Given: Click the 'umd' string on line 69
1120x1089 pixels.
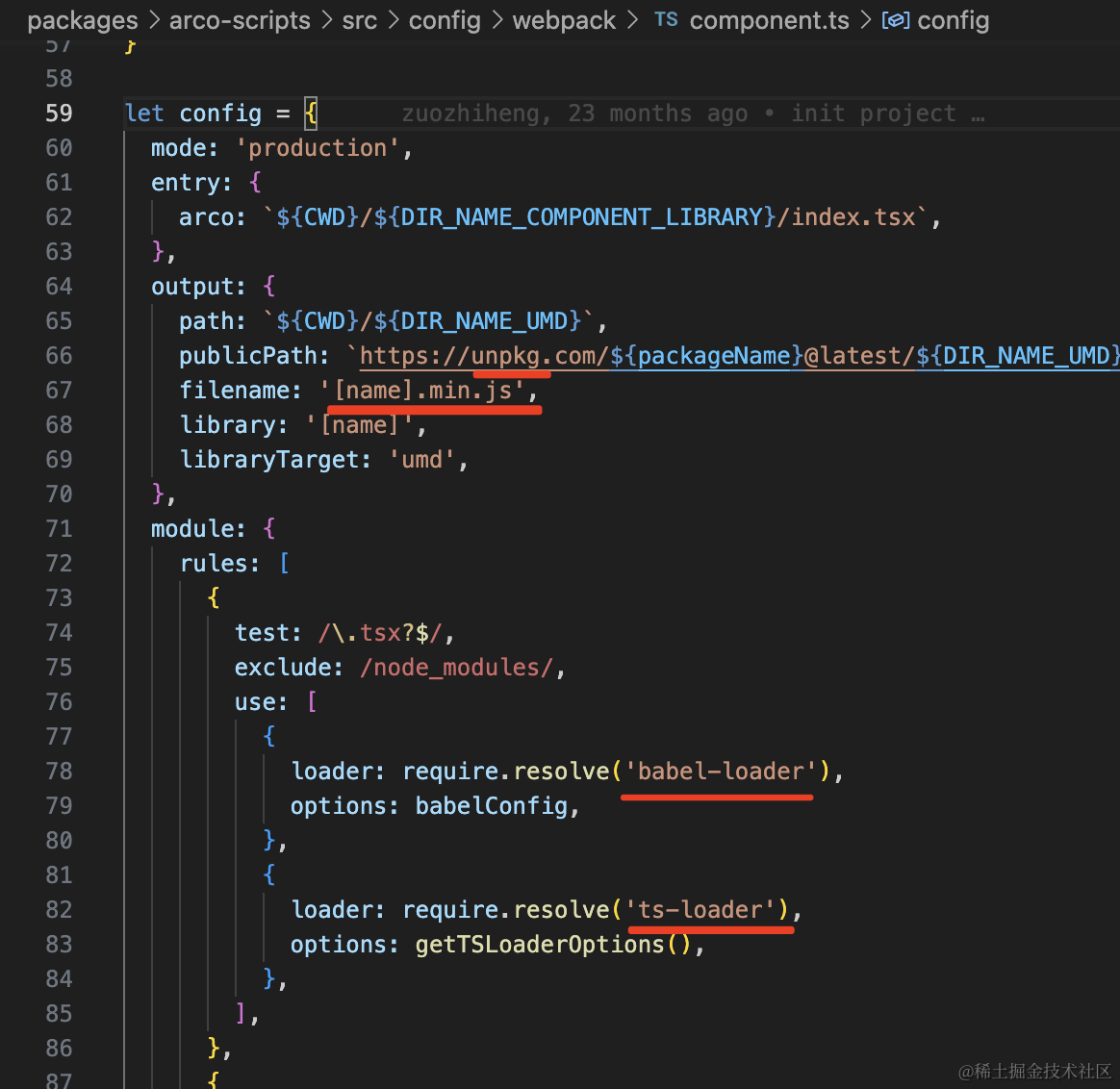Looking at the screenshot, I should pos(421,460).
